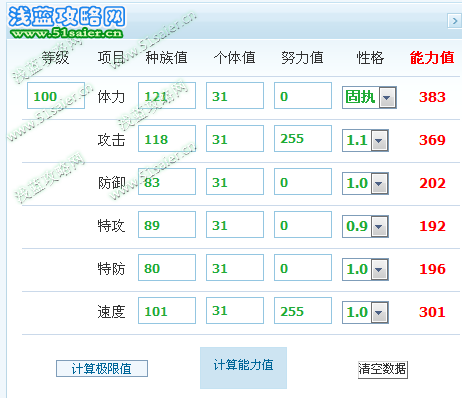Click the 计算极限值 button

click(x=102, y=369)
